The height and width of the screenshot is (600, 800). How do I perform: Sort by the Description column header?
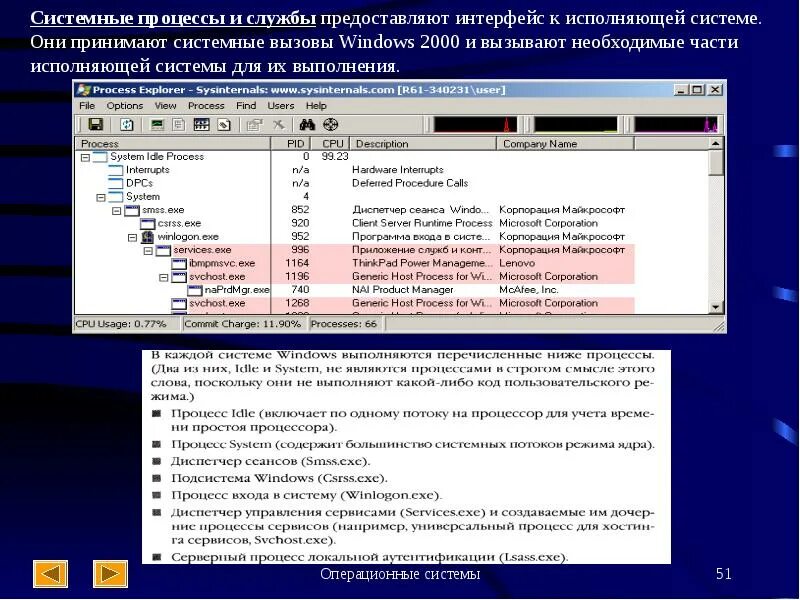(x=423, y=144)
